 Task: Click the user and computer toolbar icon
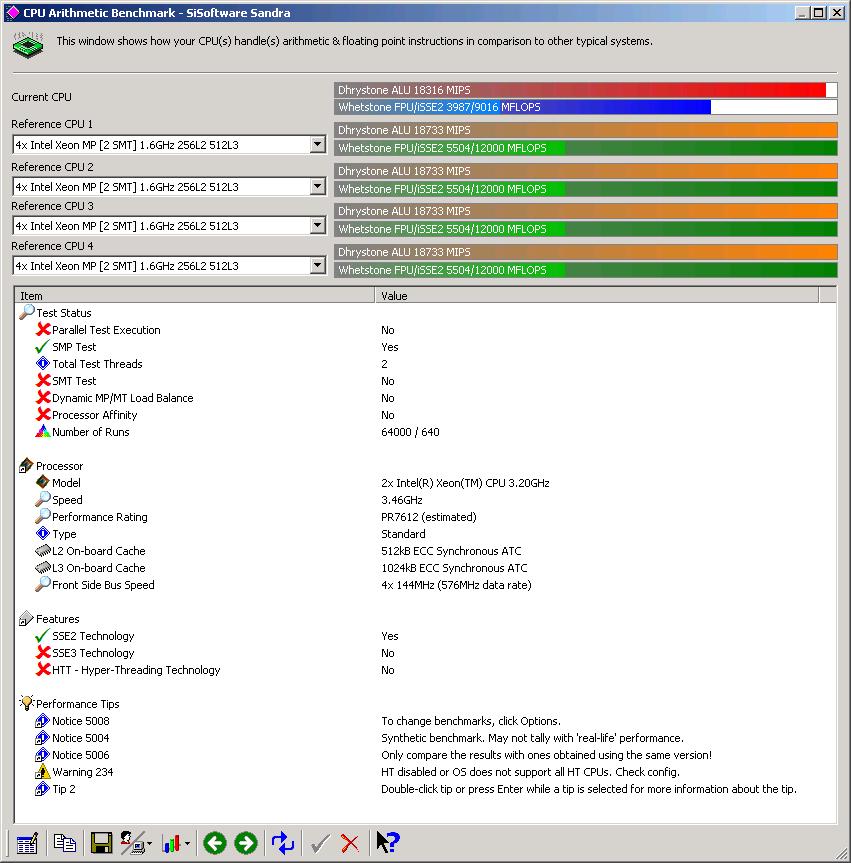click(132, 843)
